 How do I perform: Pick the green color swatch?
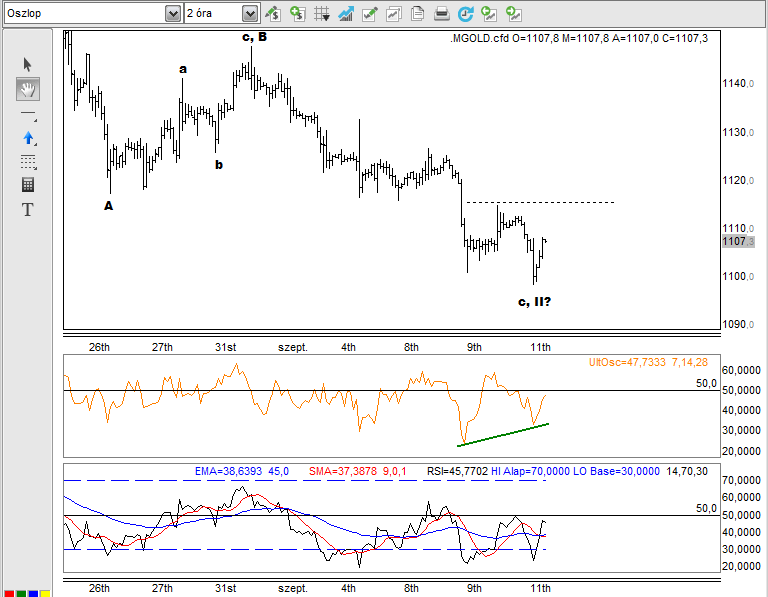tap(21, 594)
